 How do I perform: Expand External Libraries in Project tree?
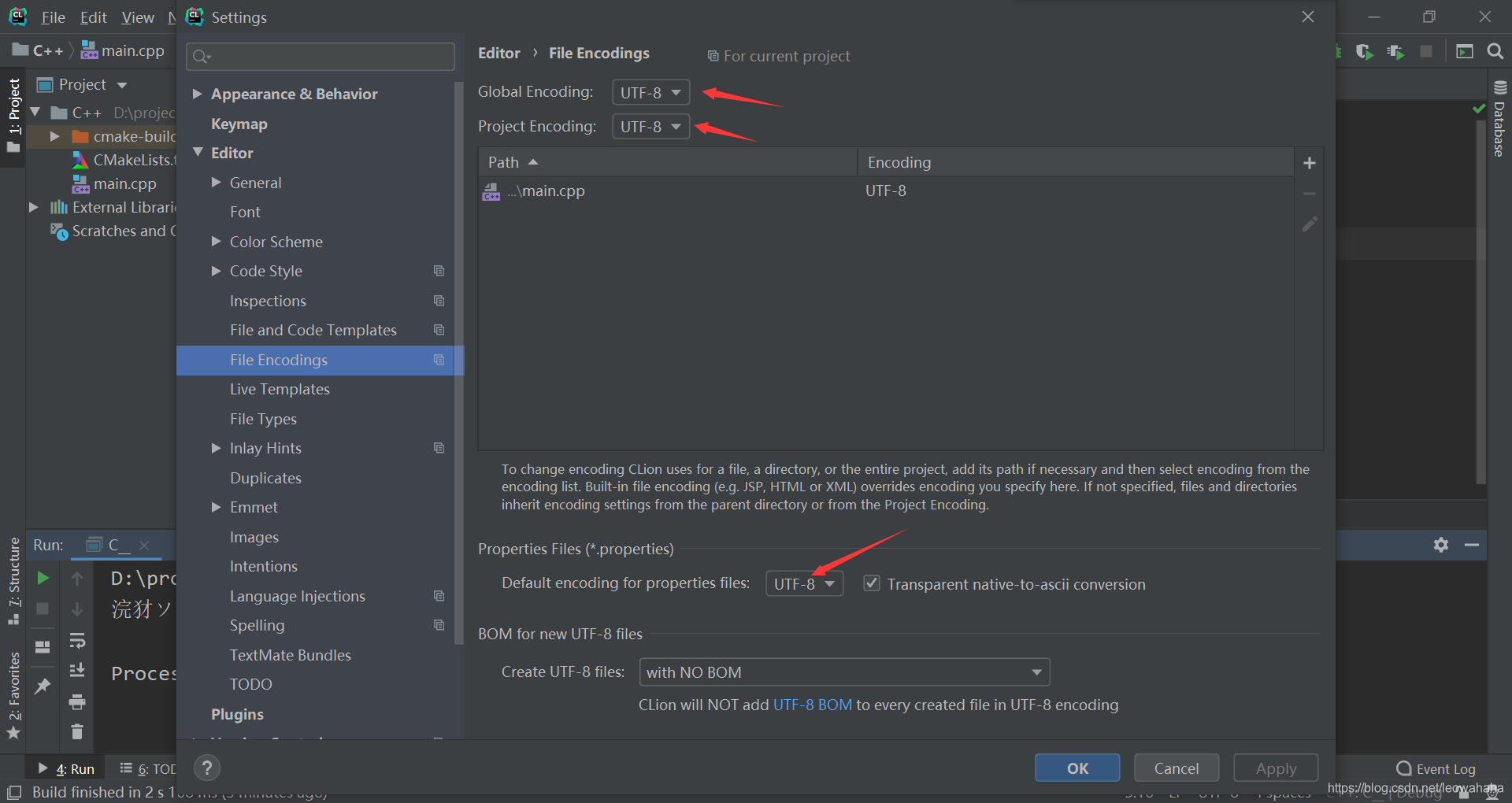pos(33,207)
